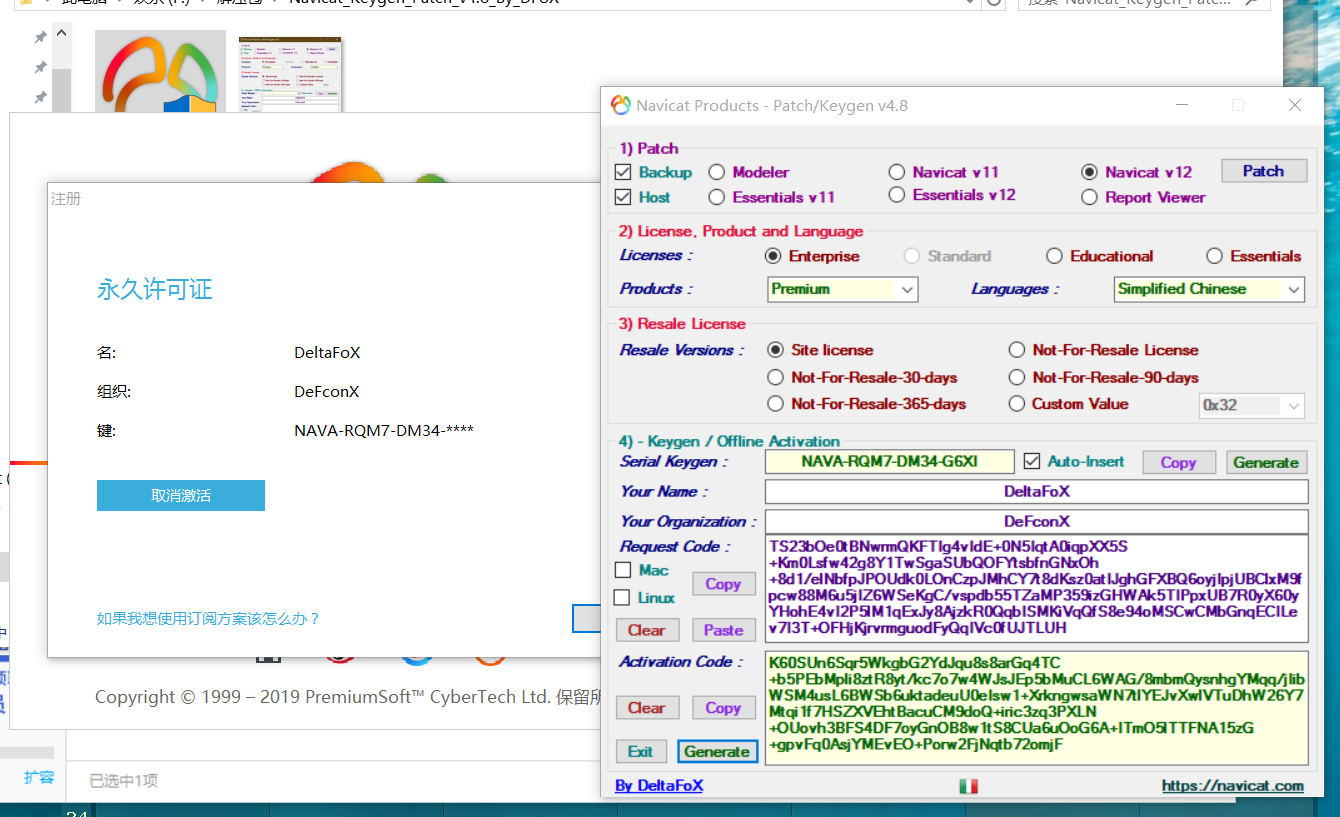The image size is (1340, 817).
Task: Open the Products dropdown showing Premium
Action: (x=843, y=289)
